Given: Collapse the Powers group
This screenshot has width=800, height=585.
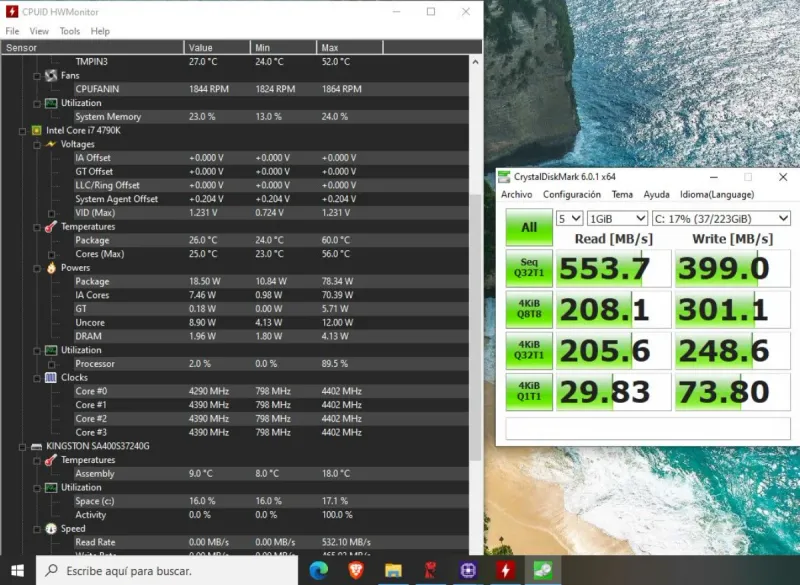Looking at the screenshot, I should click(x=37, y=268).
